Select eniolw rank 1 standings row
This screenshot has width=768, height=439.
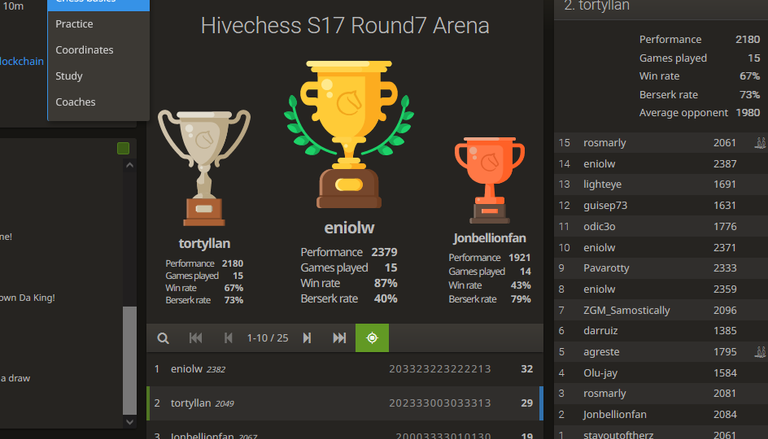tap(345, 369)
